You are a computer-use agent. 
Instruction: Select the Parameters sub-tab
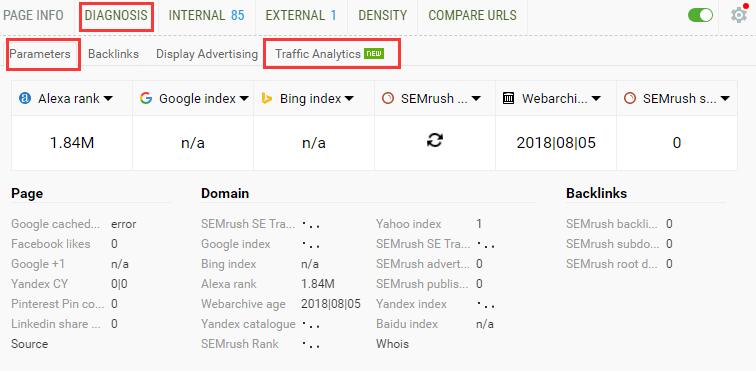click(40, 54)
